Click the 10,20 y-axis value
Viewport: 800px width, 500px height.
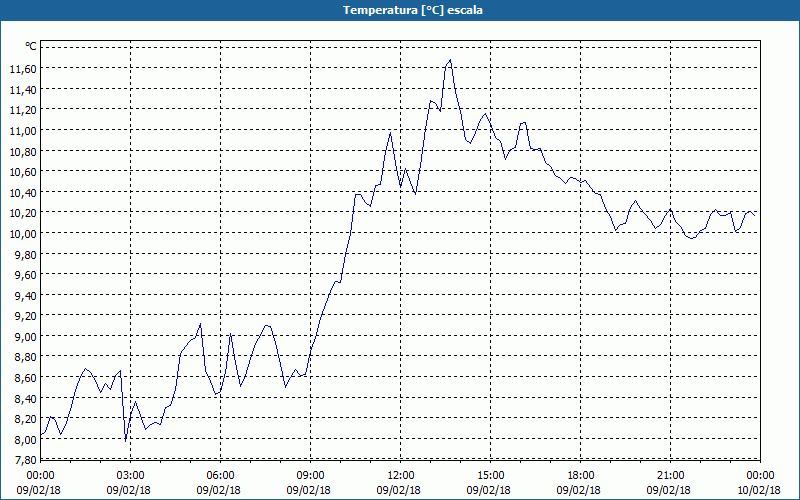tap(23, 213)
